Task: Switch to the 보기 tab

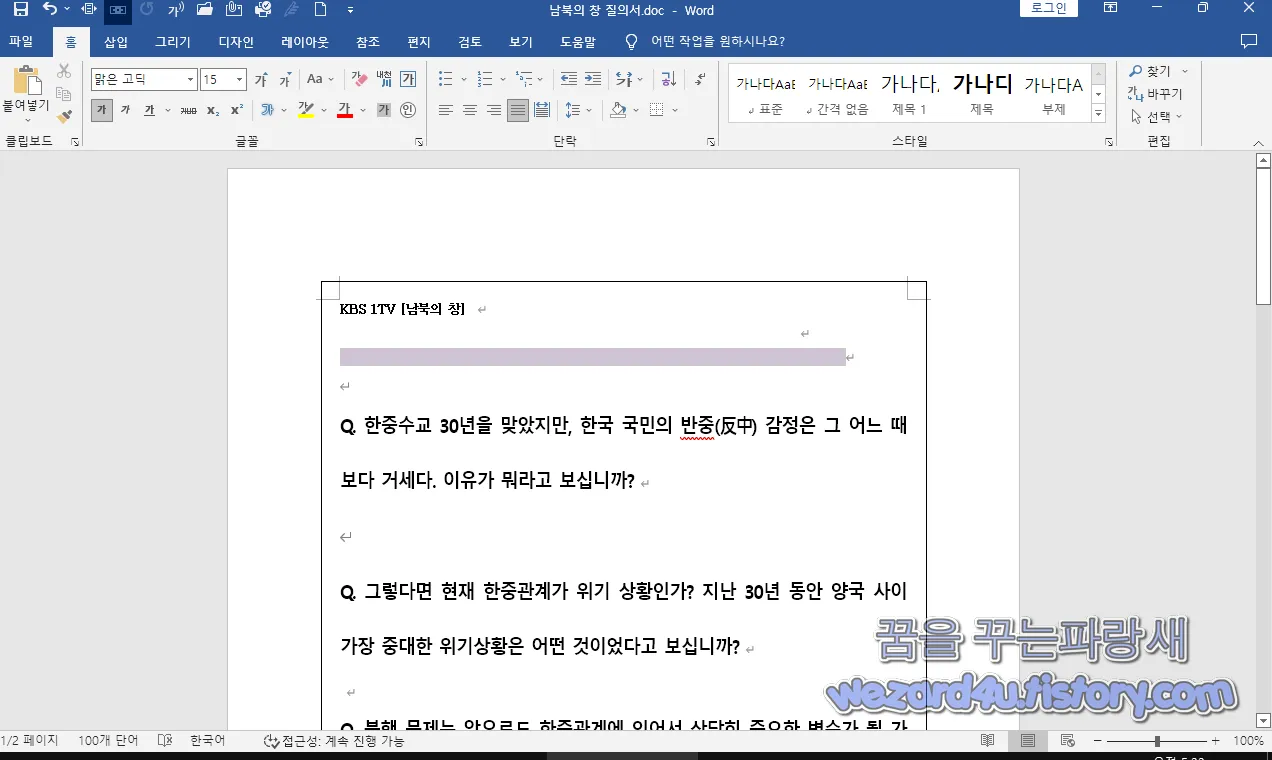Action: 521,42
